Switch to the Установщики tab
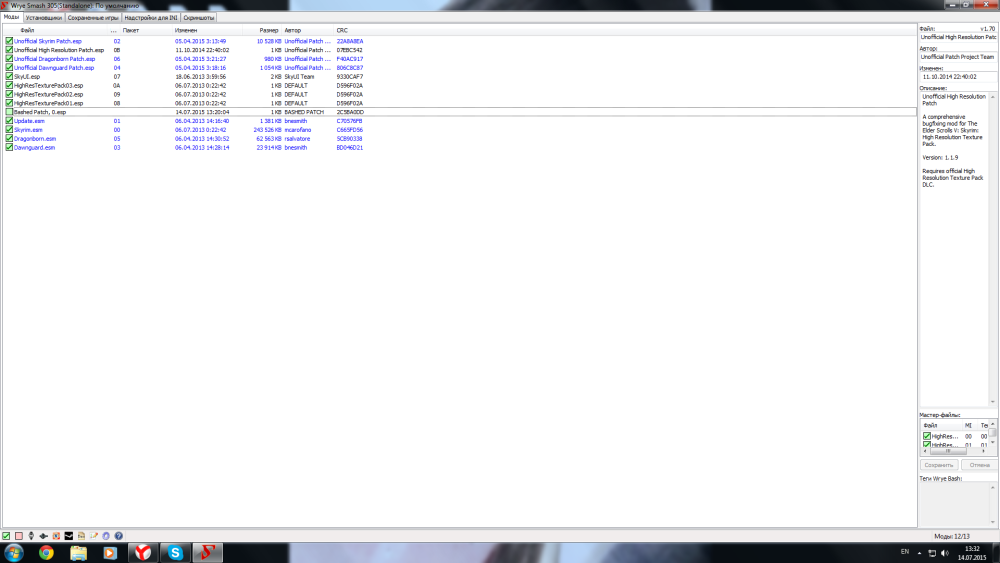Screen dimensions: 1000x563 (43, 18)
